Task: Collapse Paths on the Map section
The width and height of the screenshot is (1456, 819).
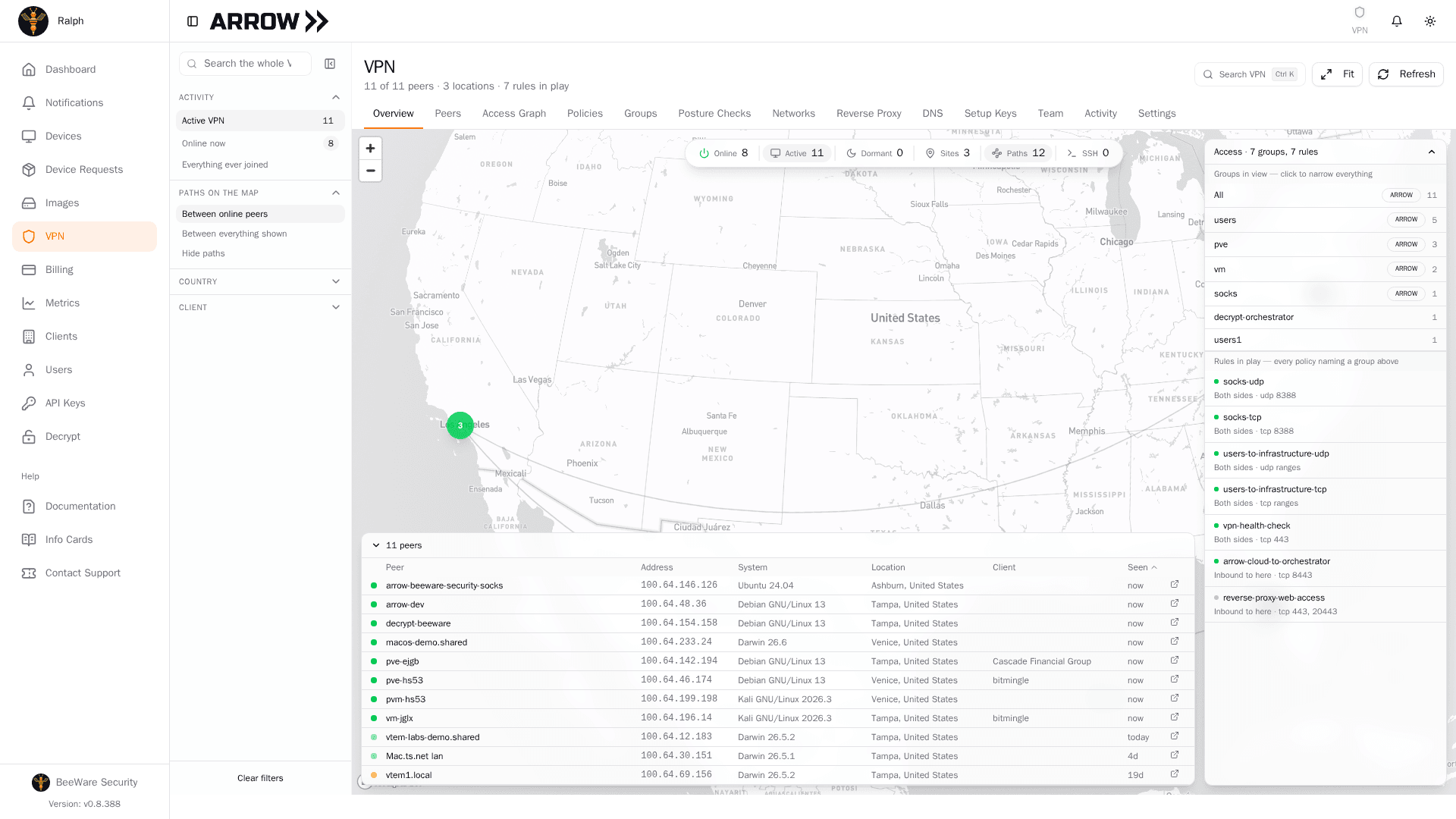Action: click(x=336, y=193)
